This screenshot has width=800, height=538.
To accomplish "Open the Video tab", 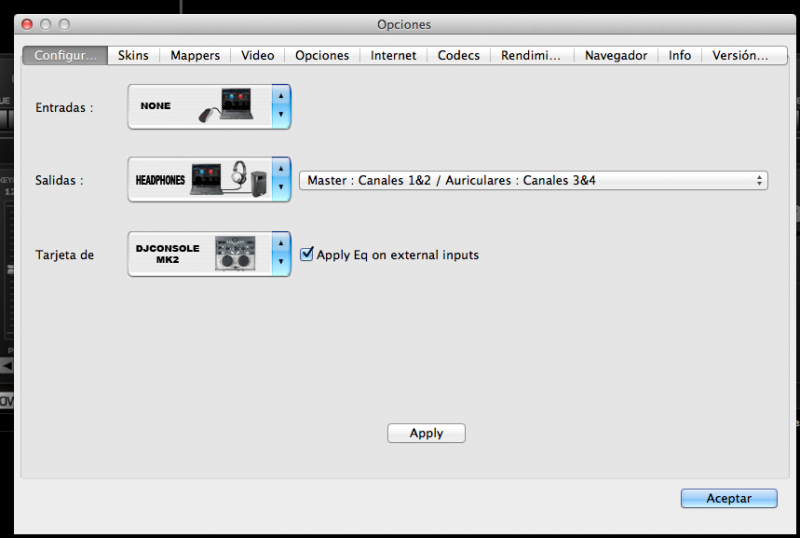I will click(258, 55).
